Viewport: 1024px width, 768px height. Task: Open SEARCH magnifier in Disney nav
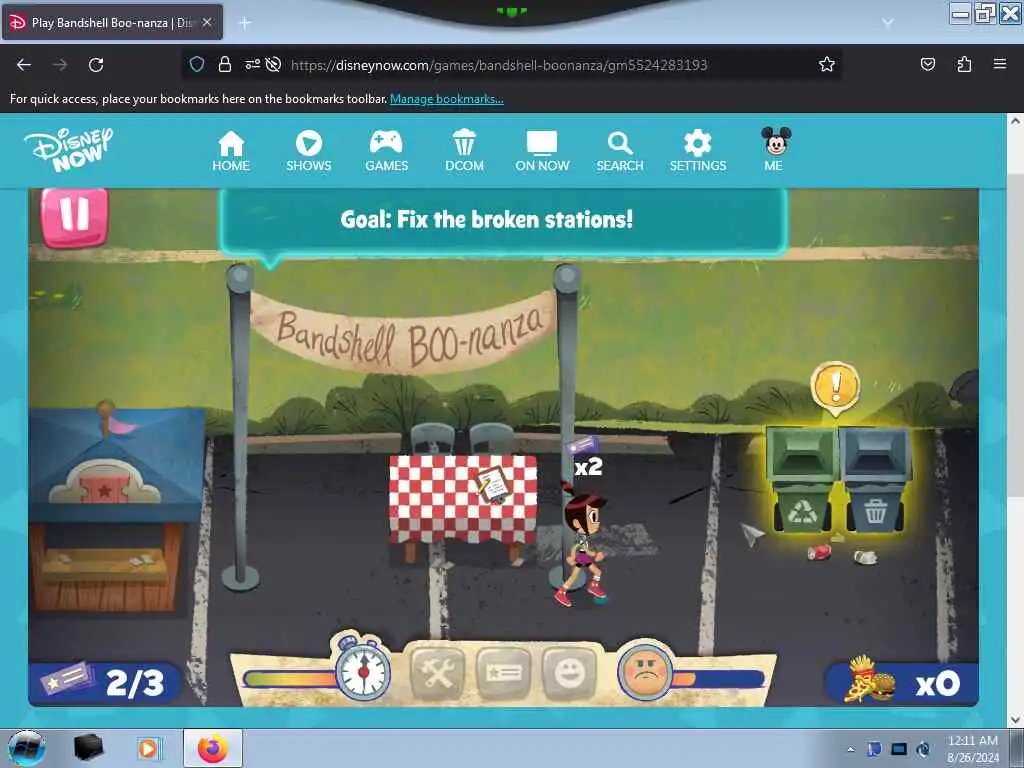coord(620,151)
